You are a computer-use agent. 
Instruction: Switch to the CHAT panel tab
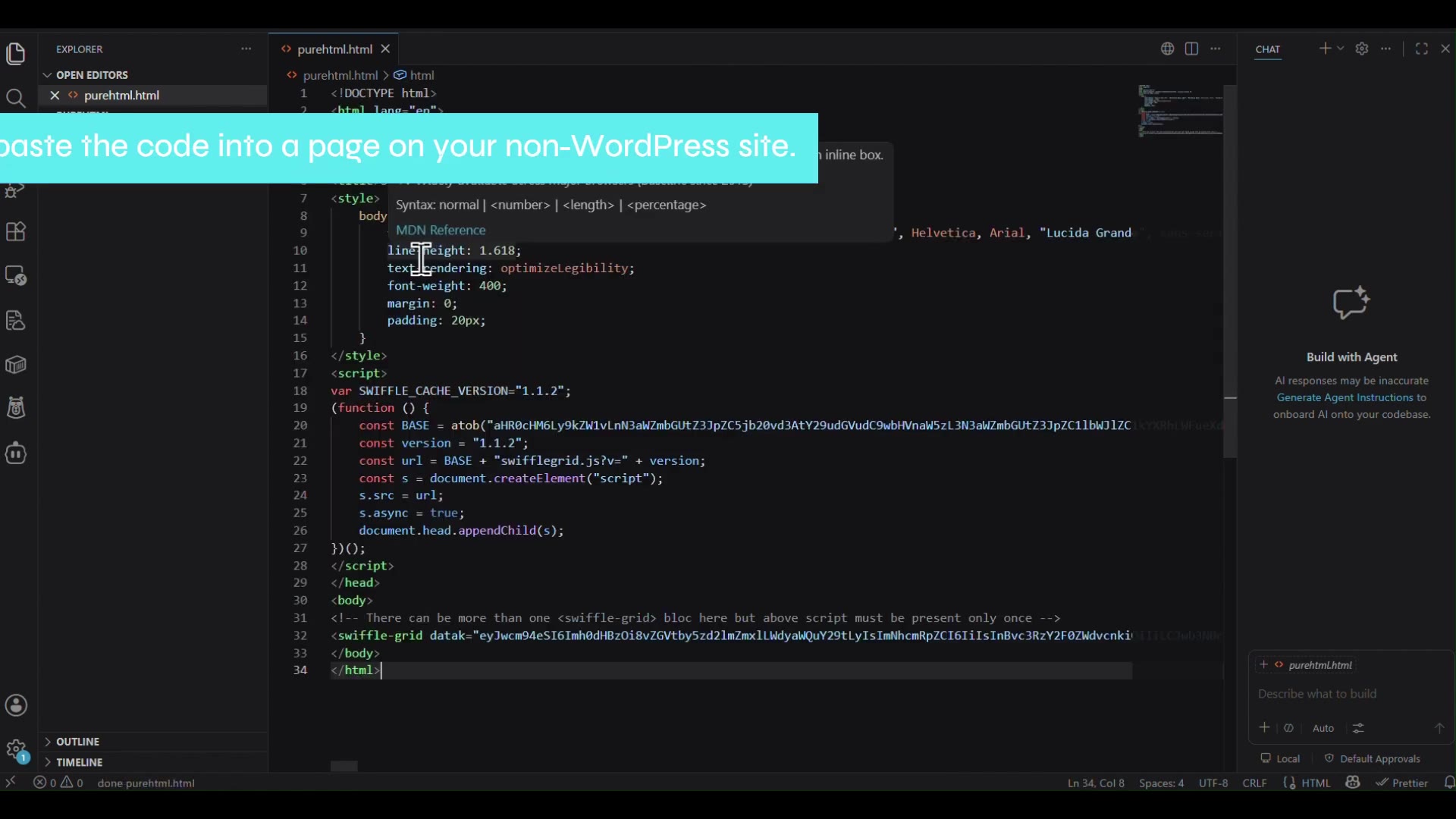[1268, 49]
